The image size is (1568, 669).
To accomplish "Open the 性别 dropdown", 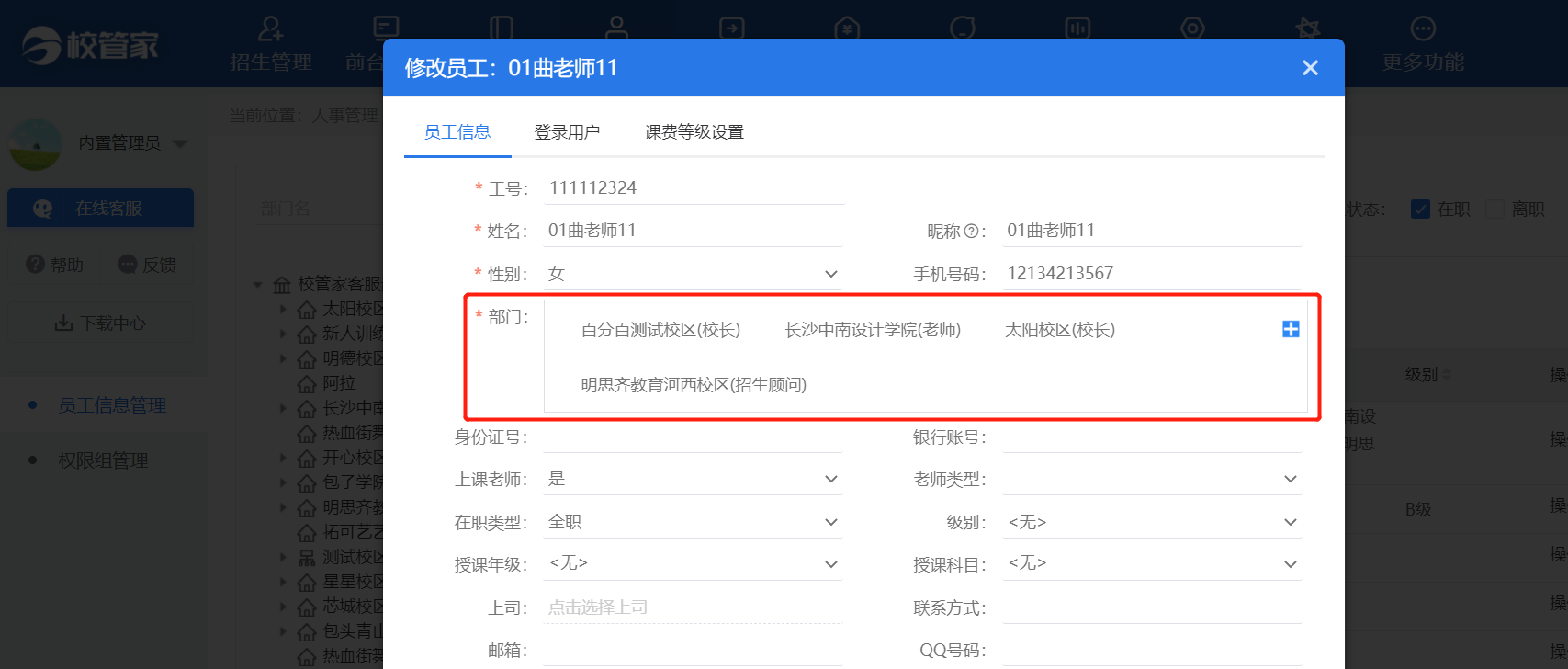I will [x=694, y=274].
